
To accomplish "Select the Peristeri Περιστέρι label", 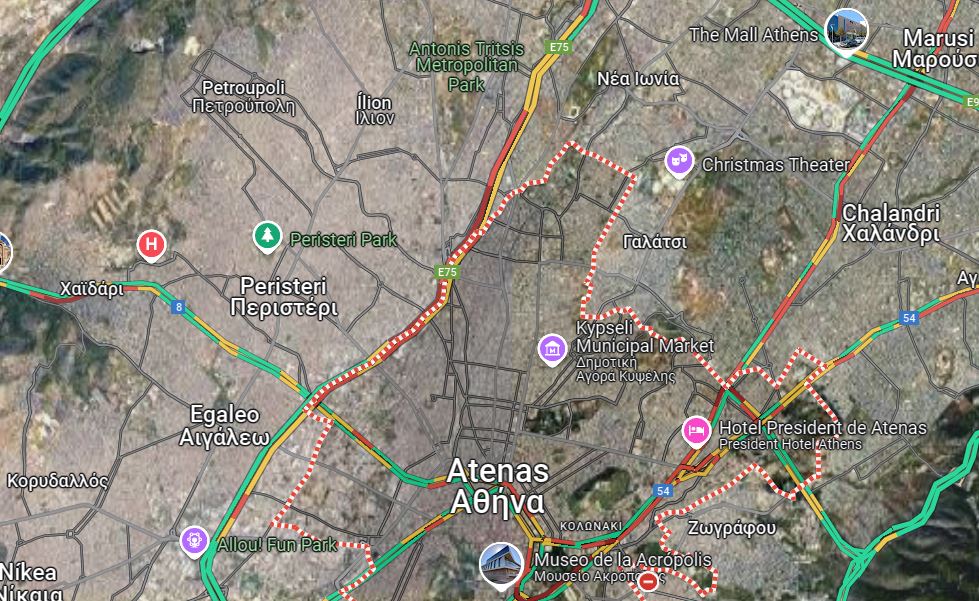I will pyautogui.click(x=284, y=296).
